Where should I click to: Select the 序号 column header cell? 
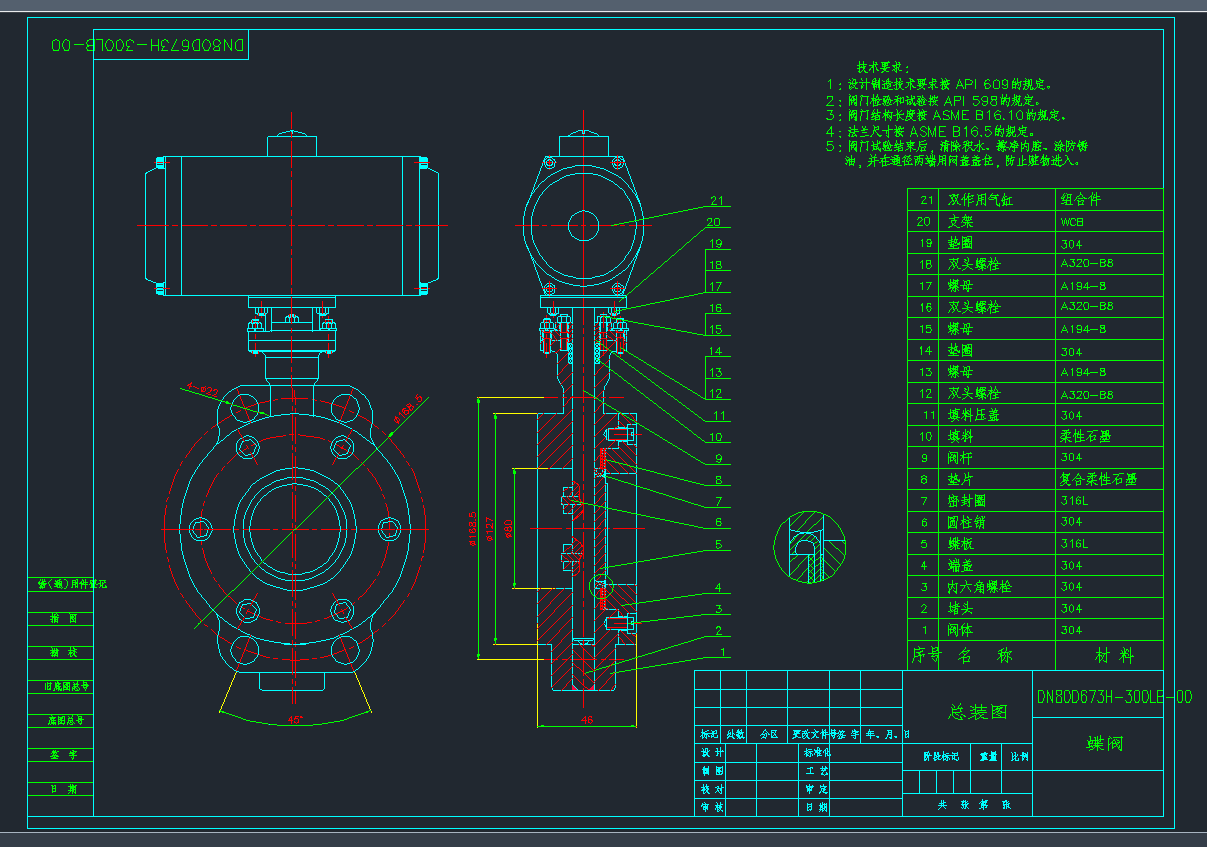(925, 656)
